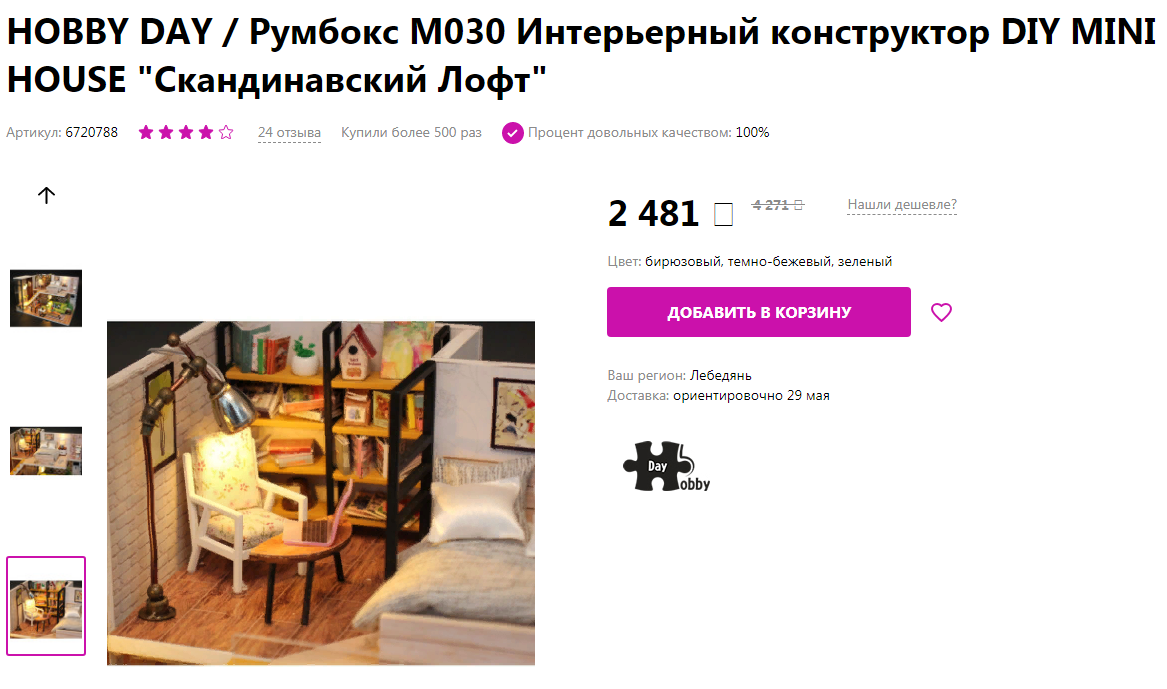Click the color value бирюзовый, темно-бежевый, зеленый
This screenshot has width=1167, height=689.
click(768, 261)
